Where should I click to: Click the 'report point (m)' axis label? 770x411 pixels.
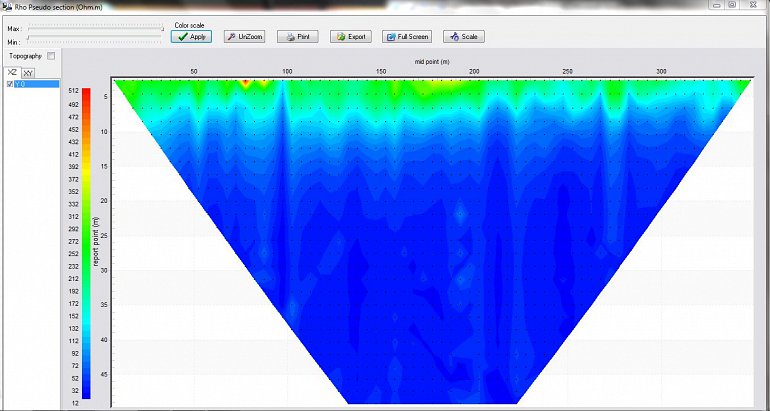[x=97, y=241]
